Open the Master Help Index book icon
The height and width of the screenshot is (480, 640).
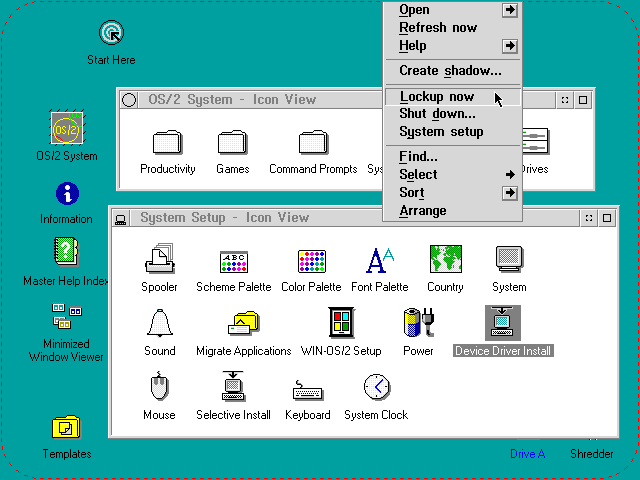[66, 251]
